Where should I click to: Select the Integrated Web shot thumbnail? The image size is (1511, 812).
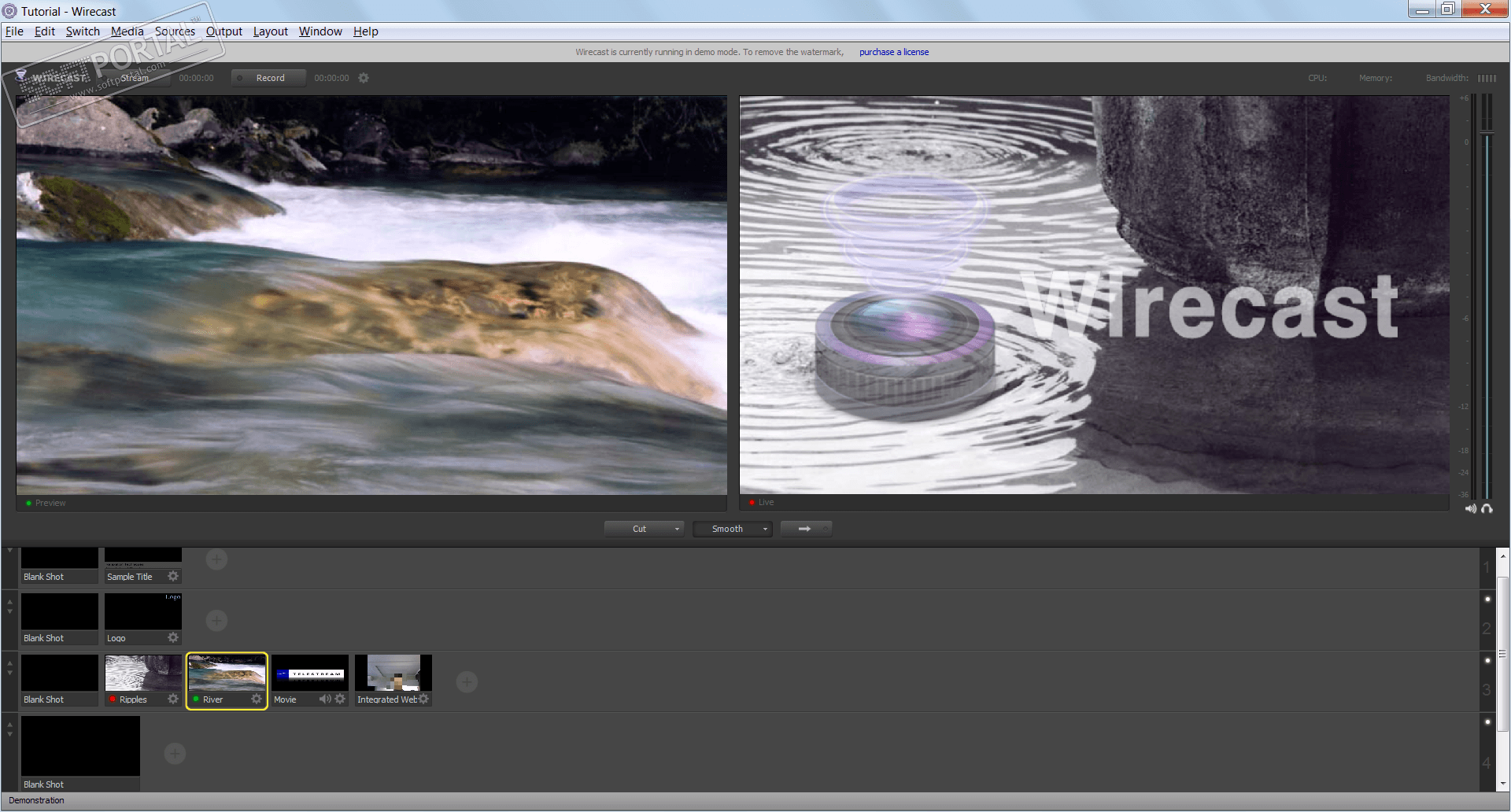click(393, 674)
